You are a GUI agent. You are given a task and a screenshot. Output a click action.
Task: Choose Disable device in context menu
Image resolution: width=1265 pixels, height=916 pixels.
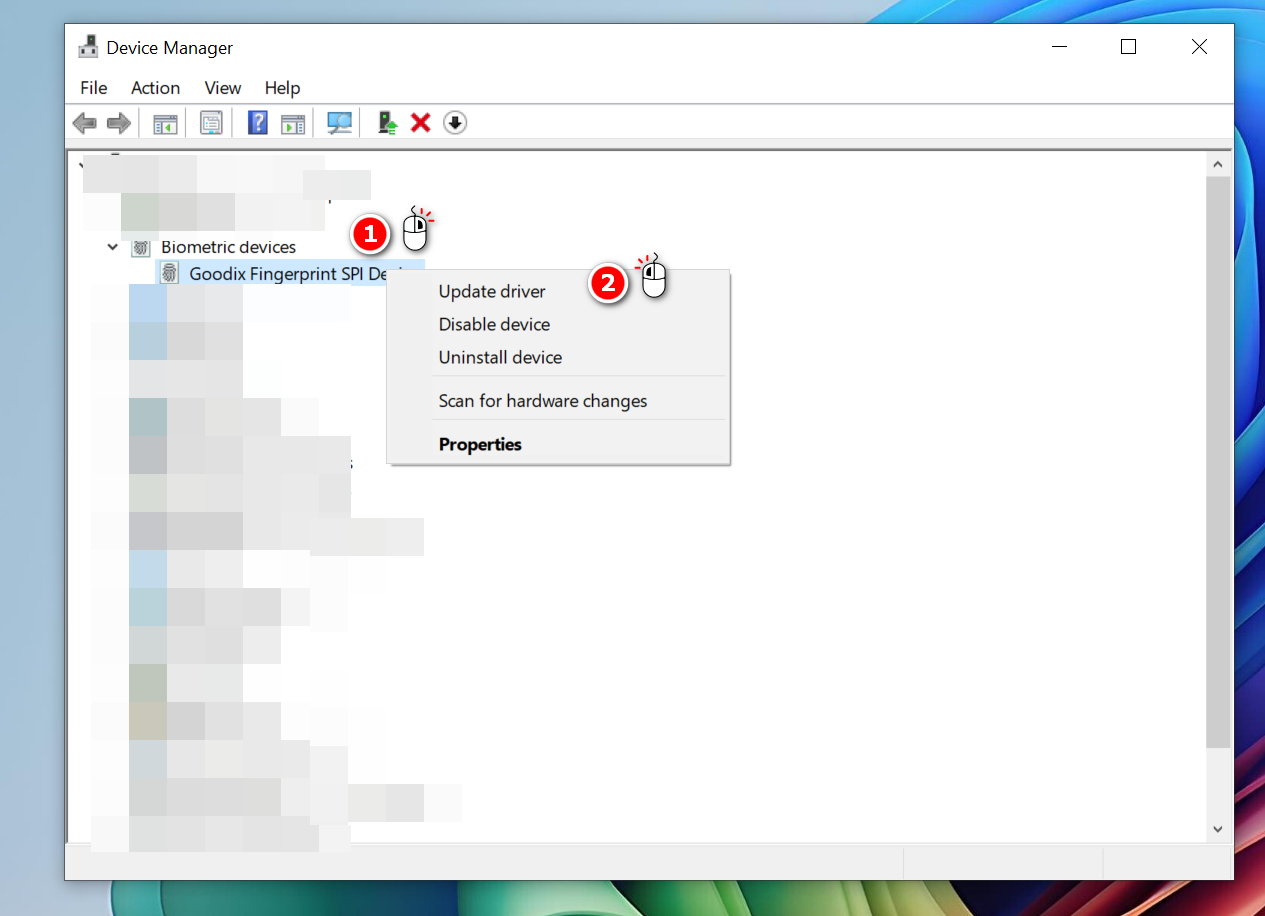[x=494, y=324]
